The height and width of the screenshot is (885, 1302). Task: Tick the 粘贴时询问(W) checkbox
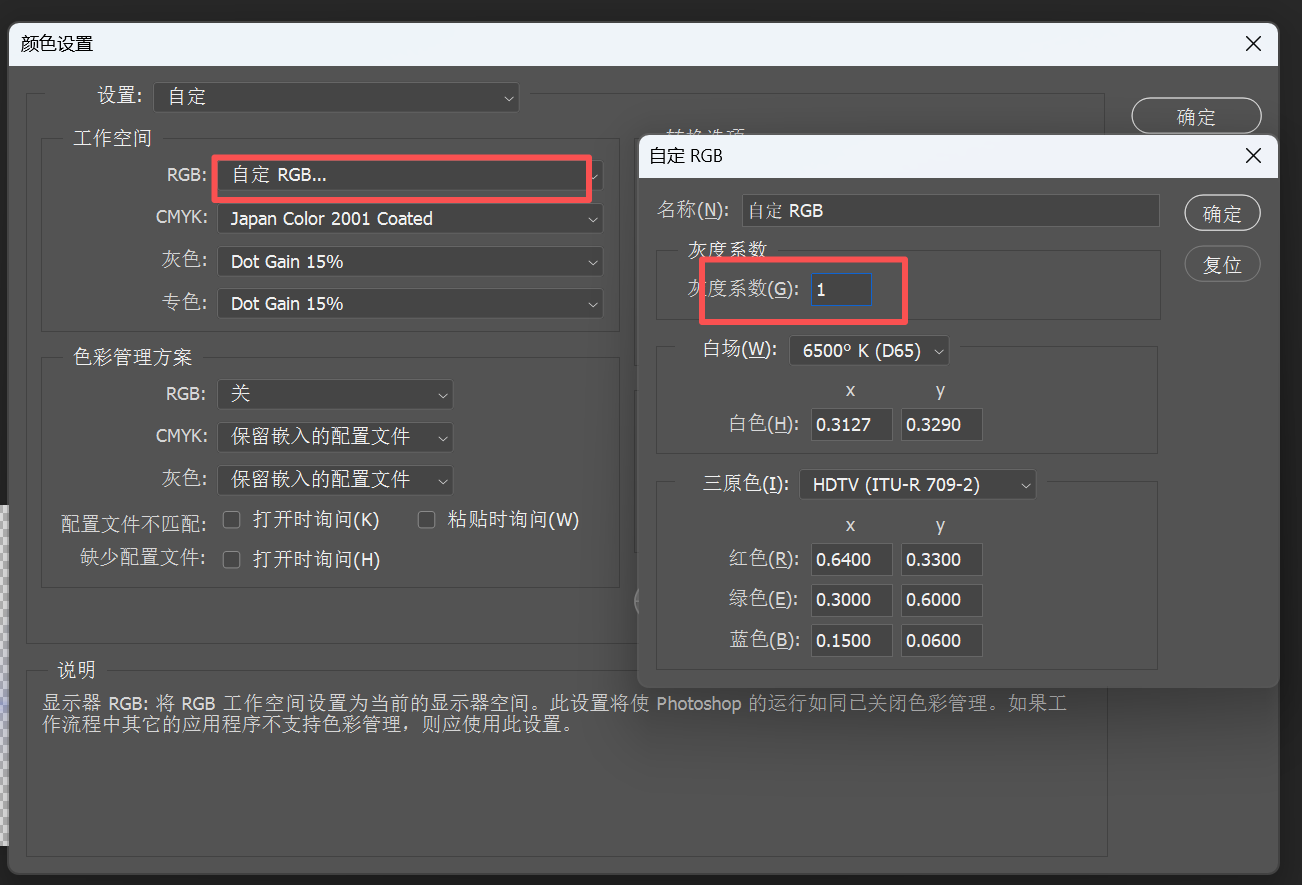tap(427, 520)
